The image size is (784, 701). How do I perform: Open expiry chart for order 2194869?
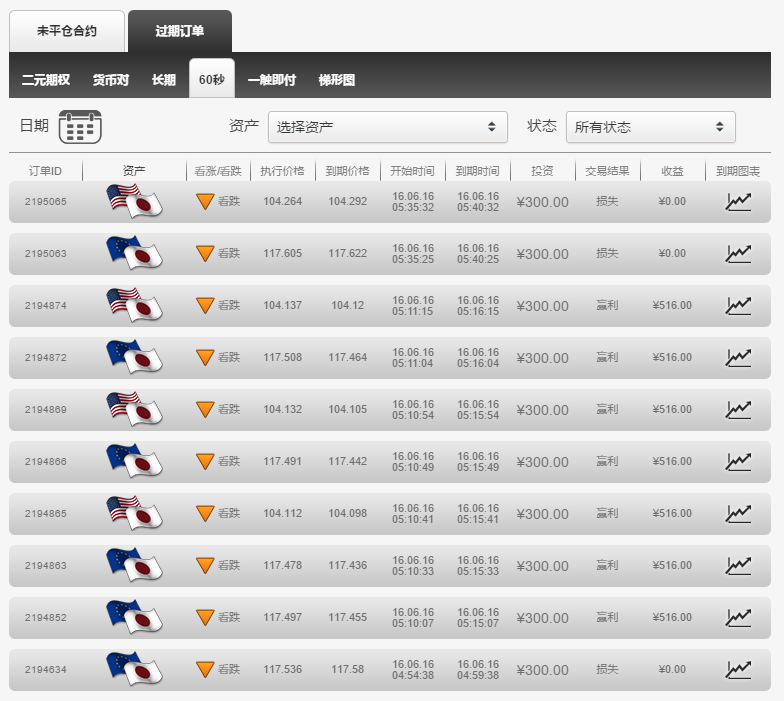pyautogui.click(x=738, y=410)
